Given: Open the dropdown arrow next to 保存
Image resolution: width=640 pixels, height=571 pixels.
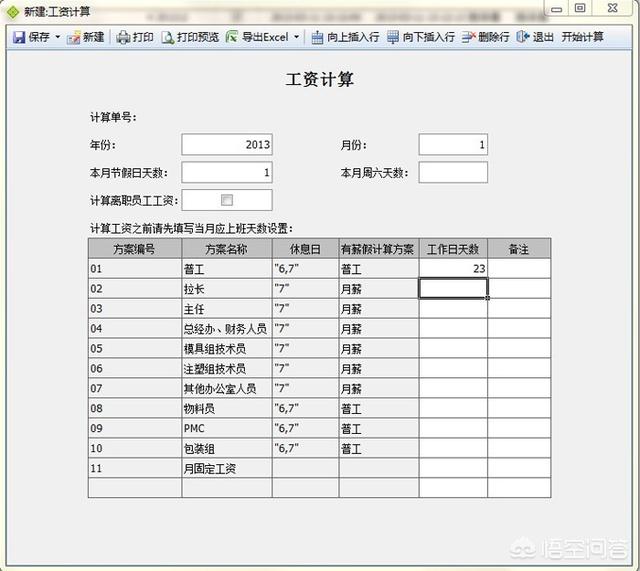Looking at the screenshot, I should 58,37.
